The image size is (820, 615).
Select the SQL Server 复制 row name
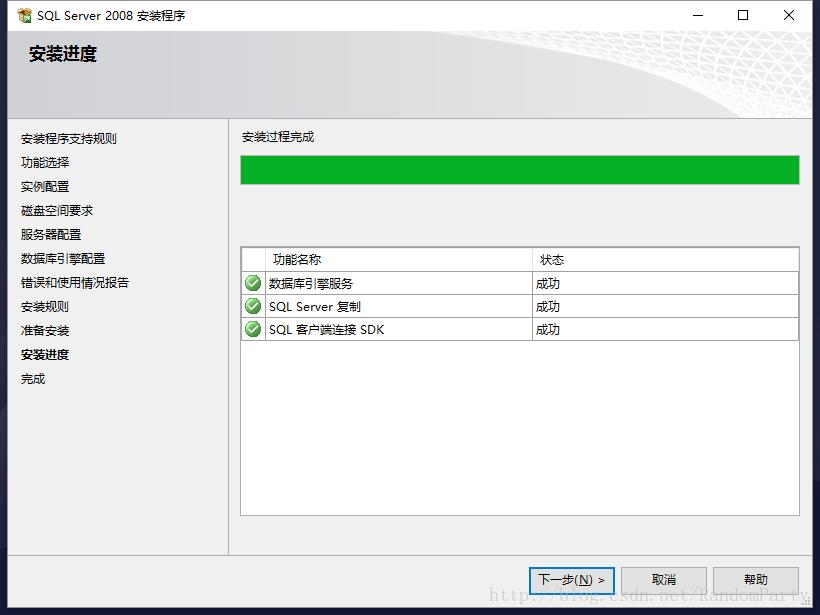(x=315, y=306)
